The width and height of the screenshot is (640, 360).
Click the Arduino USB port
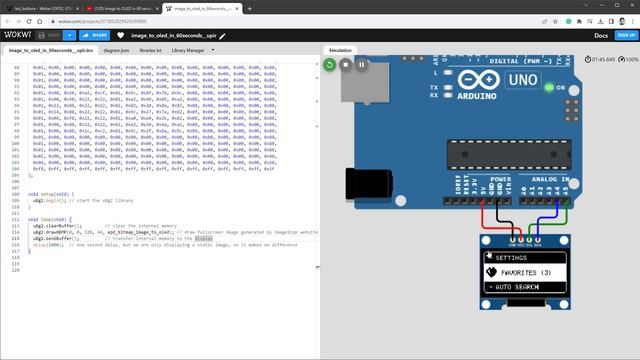[364, 83]
